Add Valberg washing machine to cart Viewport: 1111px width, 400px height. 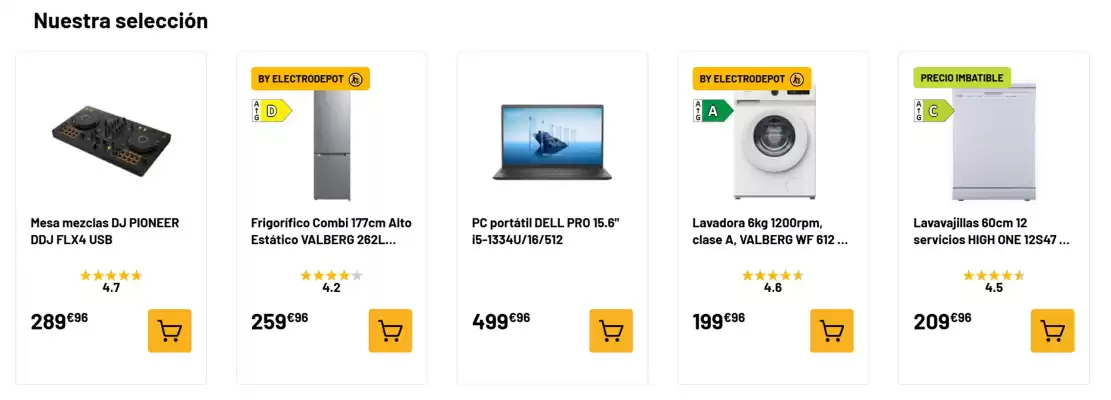[832, 331]
